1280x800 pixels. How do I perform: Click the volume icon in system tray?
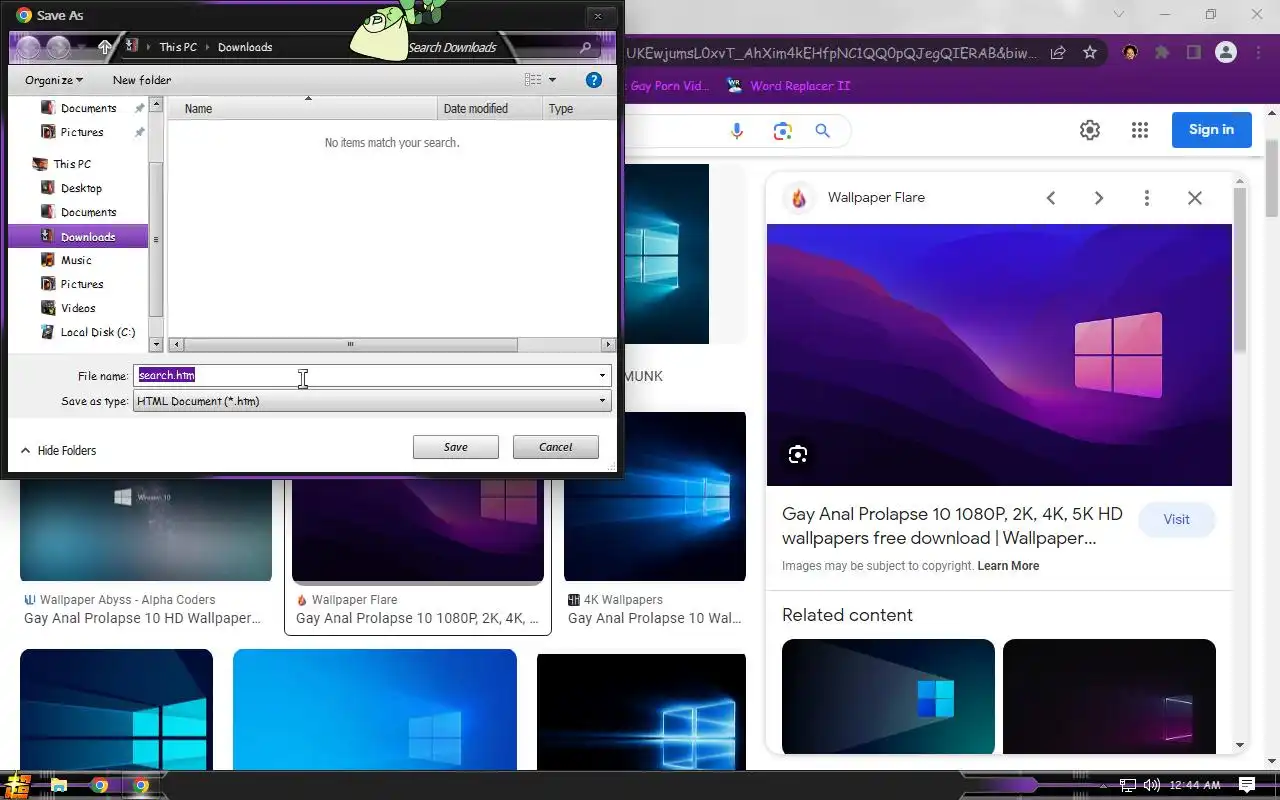pyautogui.click(x=1152, y=785)
